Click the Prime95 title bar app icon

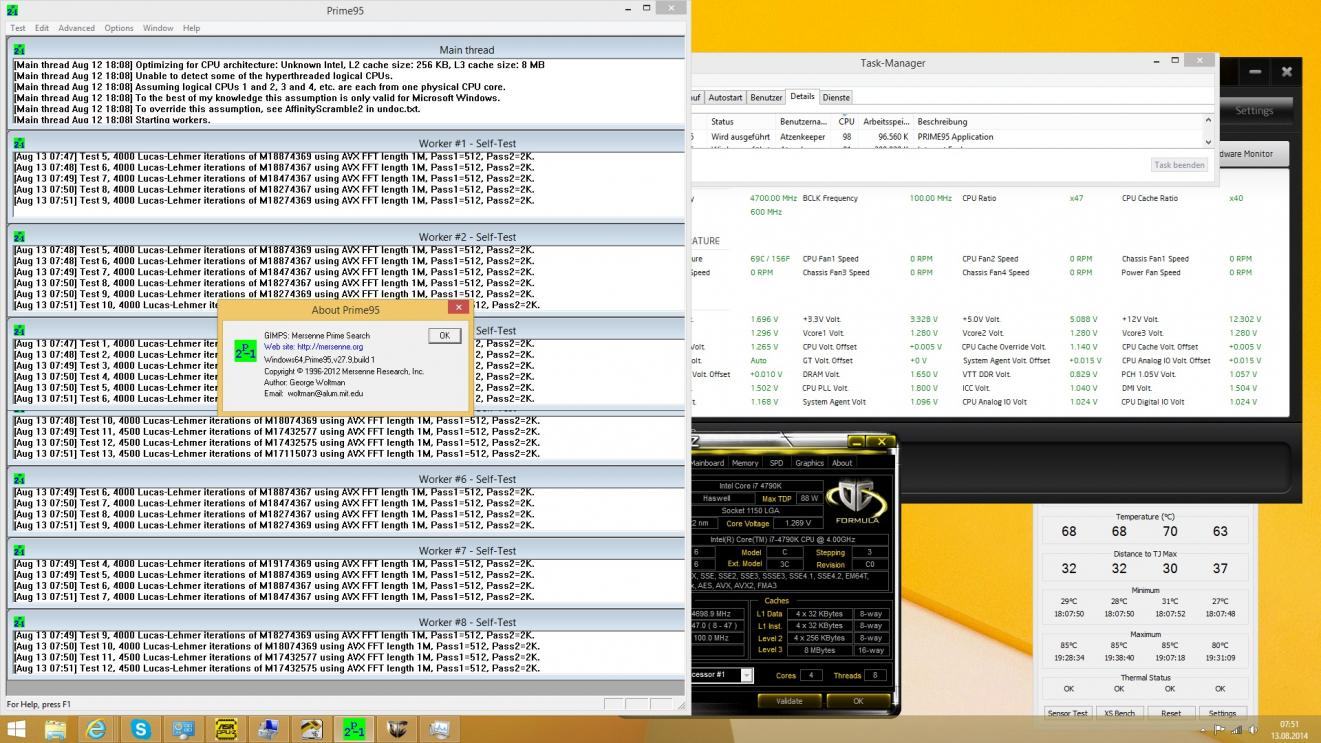pos(12,9)
